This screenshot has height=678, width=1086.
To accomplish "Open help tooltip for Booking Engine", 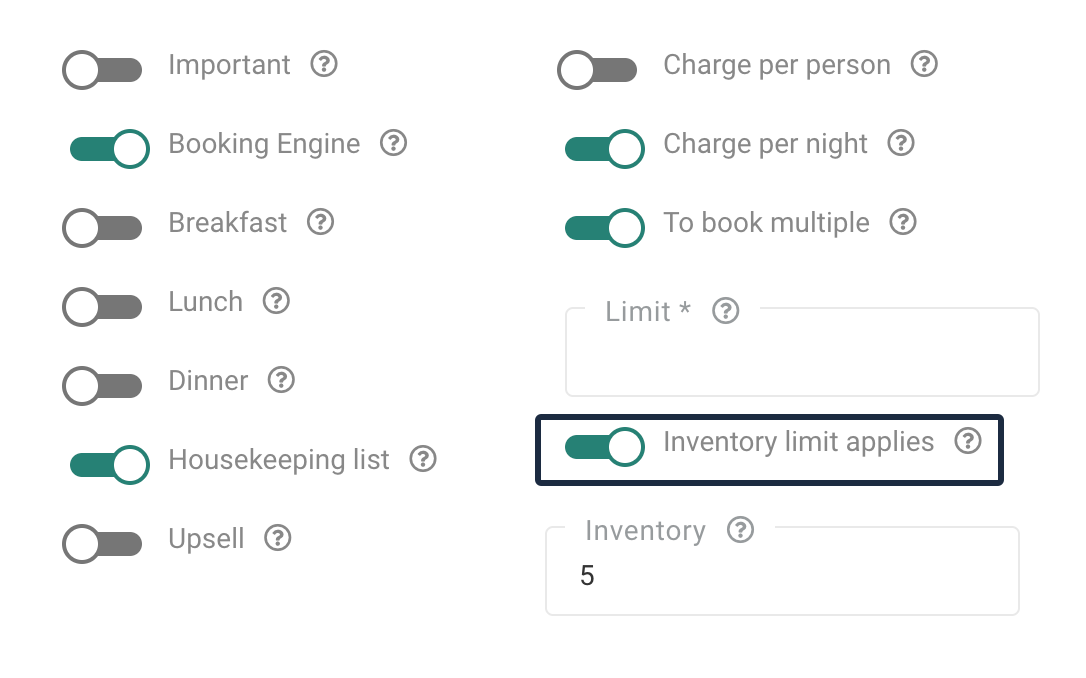I will (x=394, y=144).
